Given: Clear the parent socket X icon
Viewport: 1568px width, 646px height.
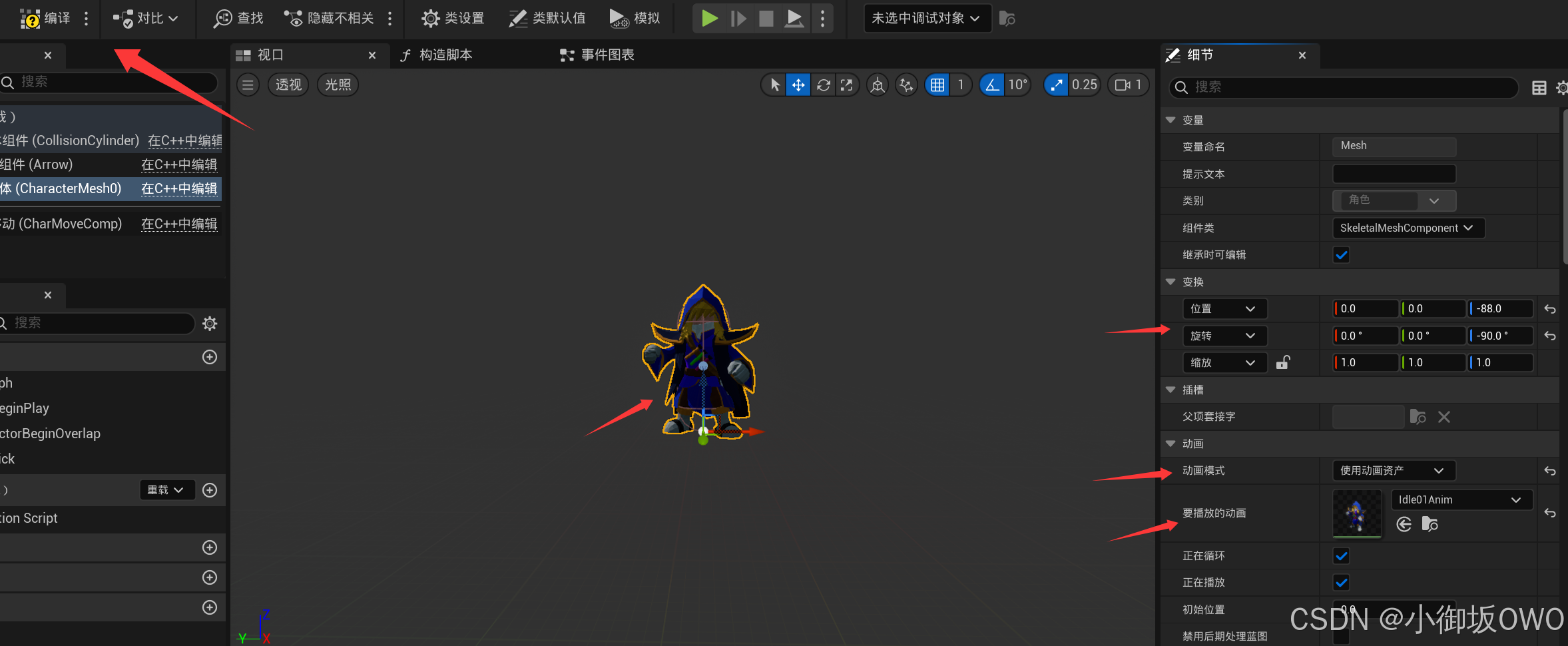Looking at the screenshot, I should click(1444, 417).
